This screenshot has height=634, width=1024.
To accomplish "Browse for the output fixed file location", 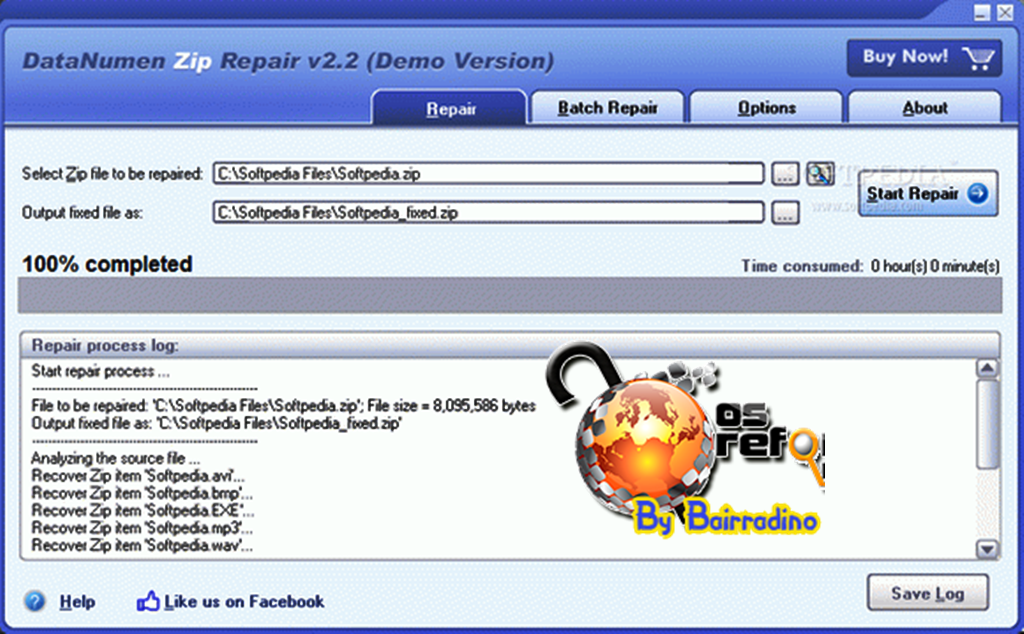I will tap(785, 213).
